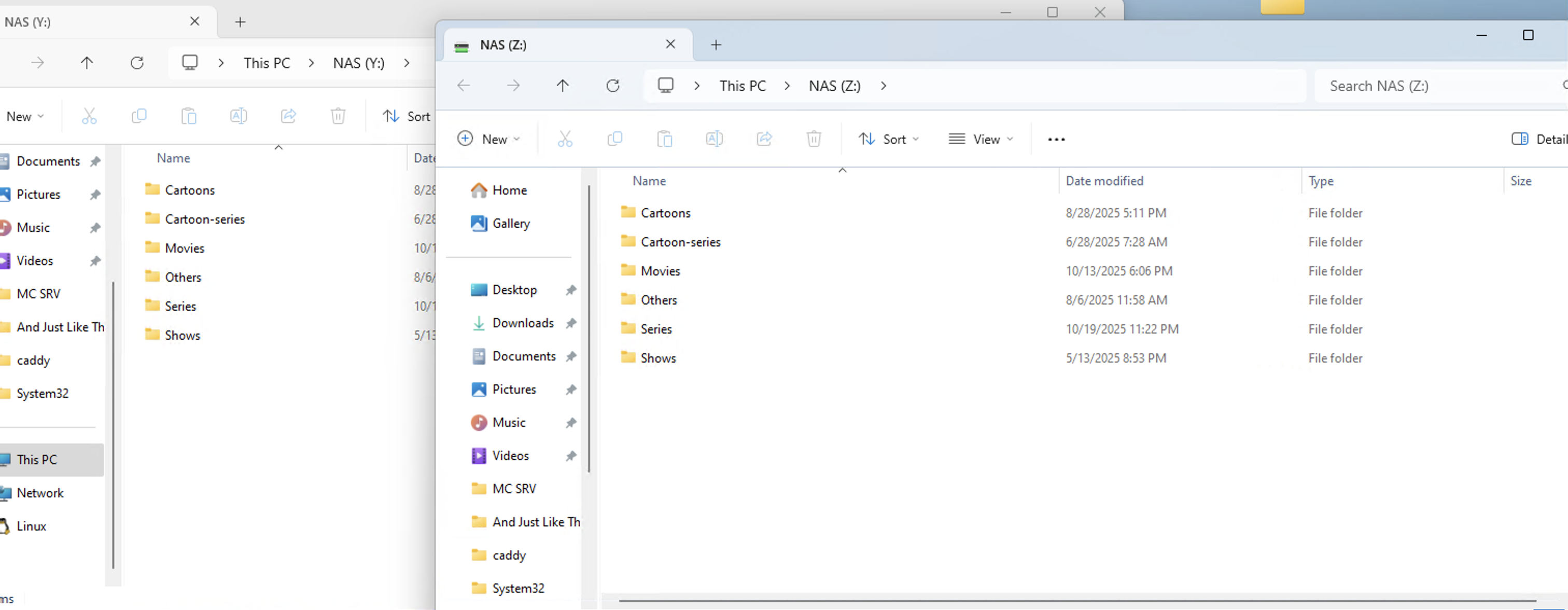The width and height of the screenshot is (1568, 610).
Task: Open the View dropdown menu
Action: point(981,140)
